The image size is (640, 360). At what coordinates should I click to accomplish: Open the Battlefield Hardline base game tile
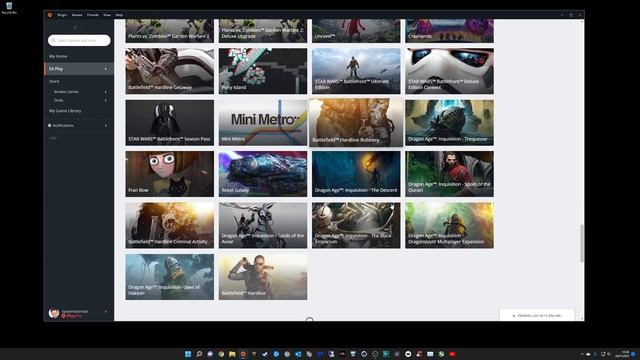pos(263,277)
